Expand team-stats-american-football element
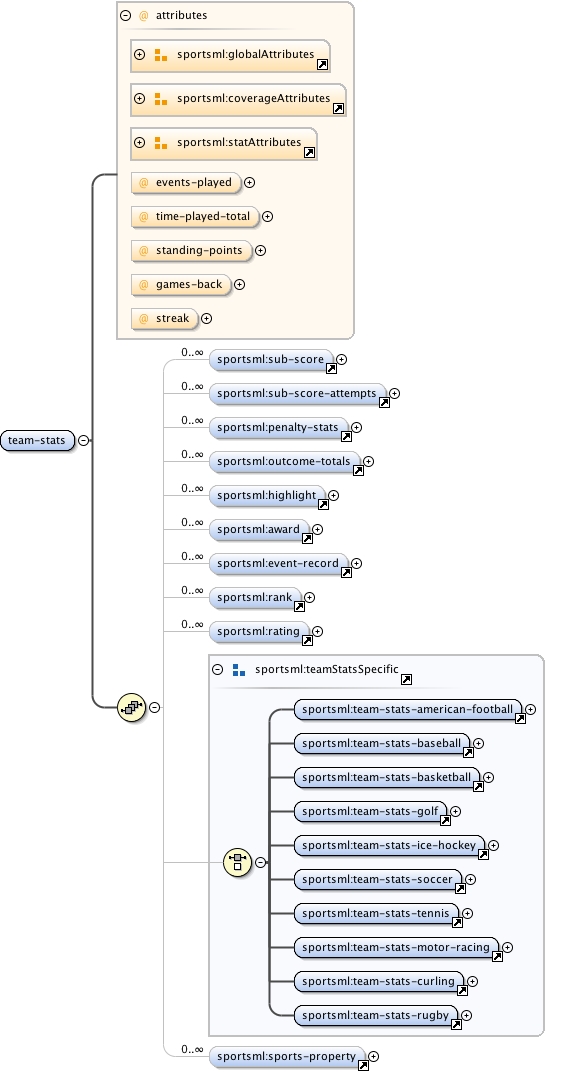The width and height of the screenshot is (562, 1072). point(530,710)
